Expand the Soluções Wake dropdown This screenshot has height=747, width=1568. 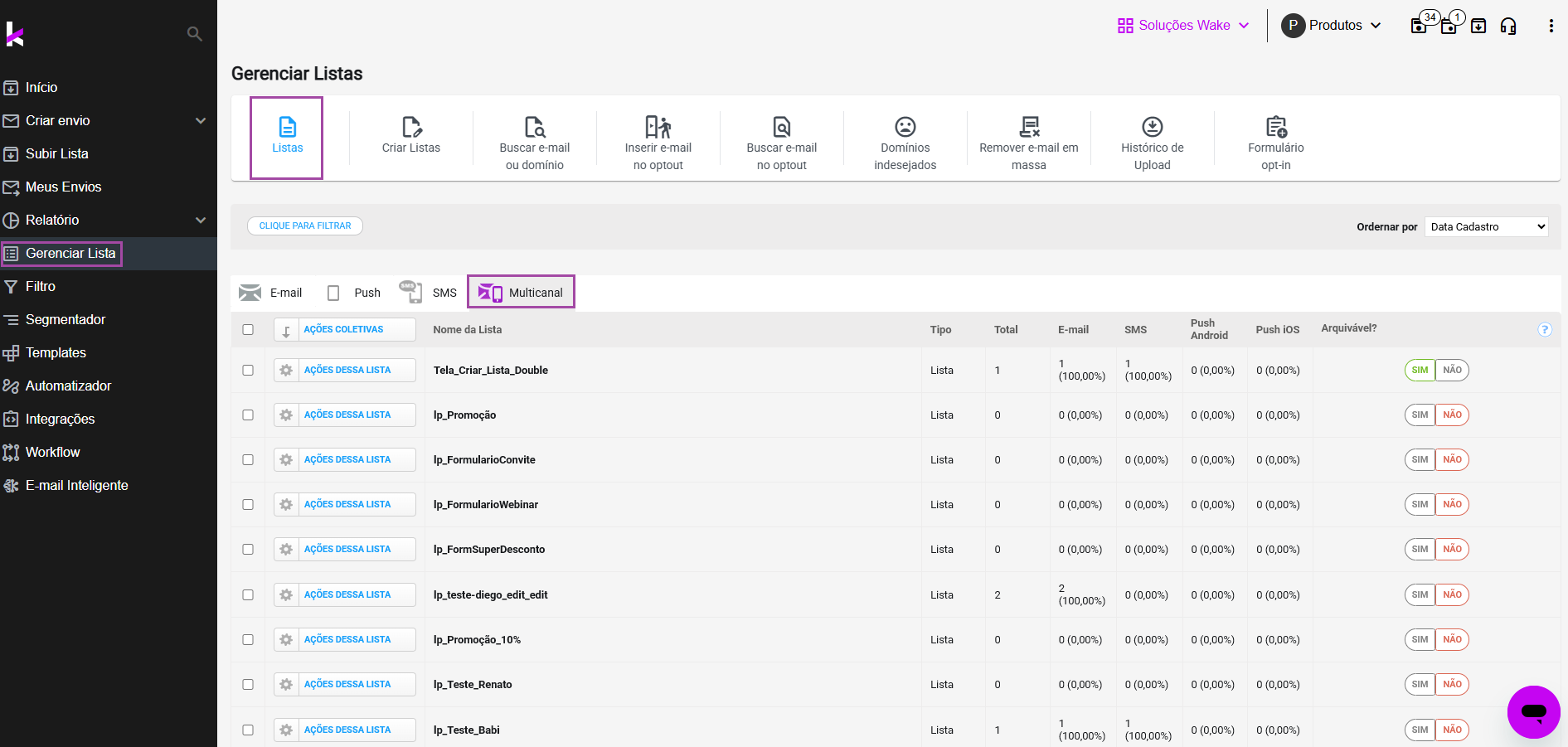(x=1183, y=26)
